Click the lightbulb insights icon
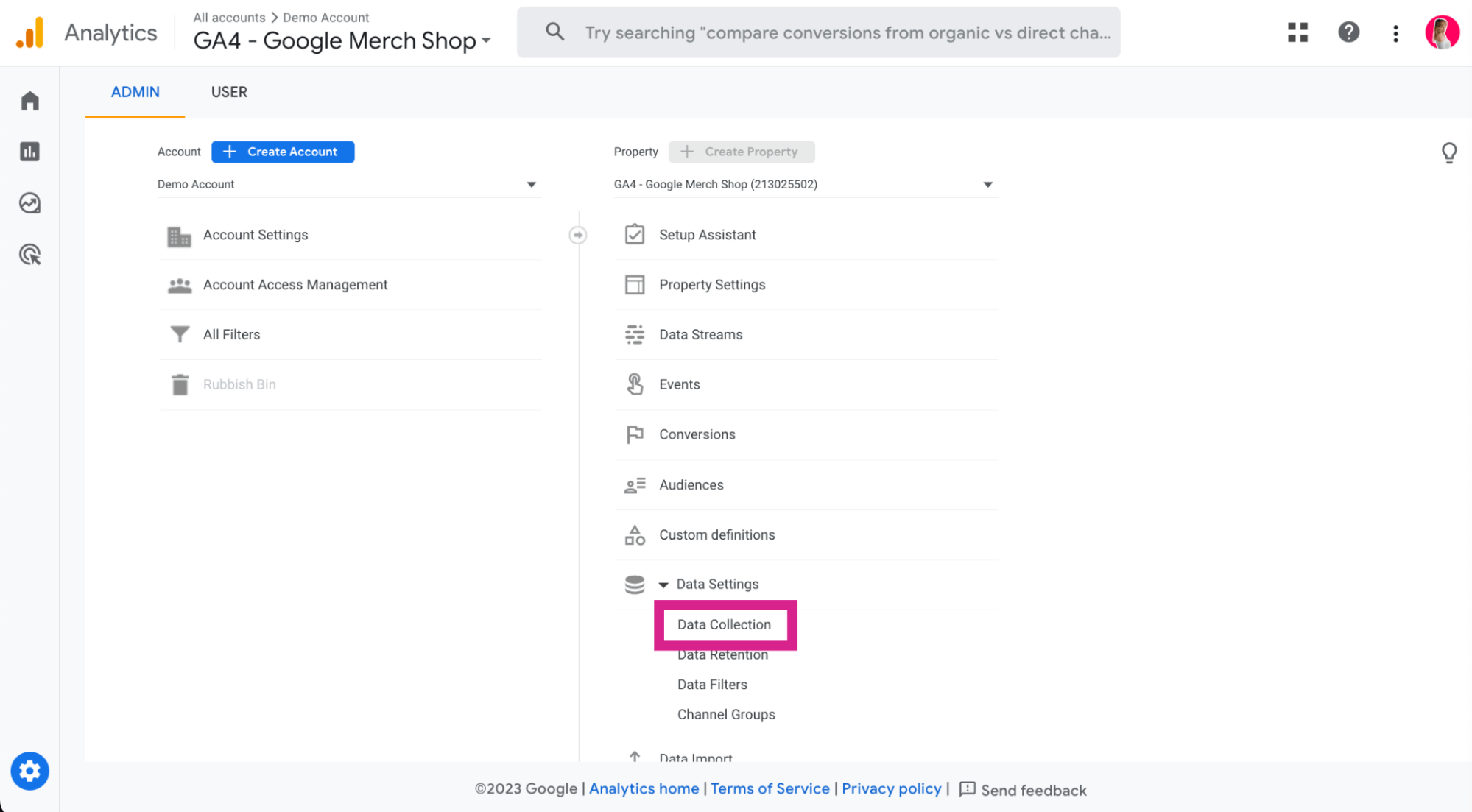 [1448, 152]
